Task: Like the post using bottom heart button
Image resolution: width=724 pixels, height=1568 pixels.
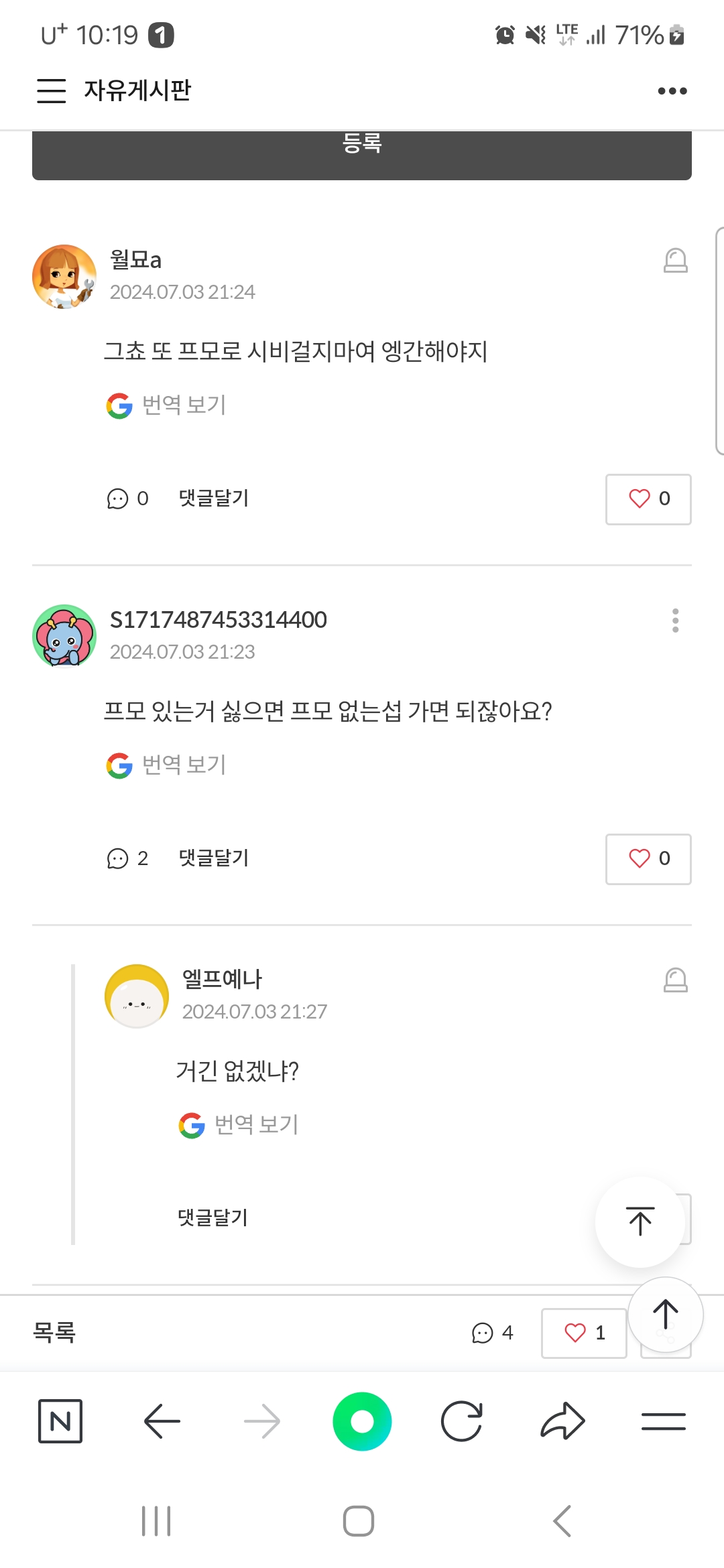Action: point(584,1333)
